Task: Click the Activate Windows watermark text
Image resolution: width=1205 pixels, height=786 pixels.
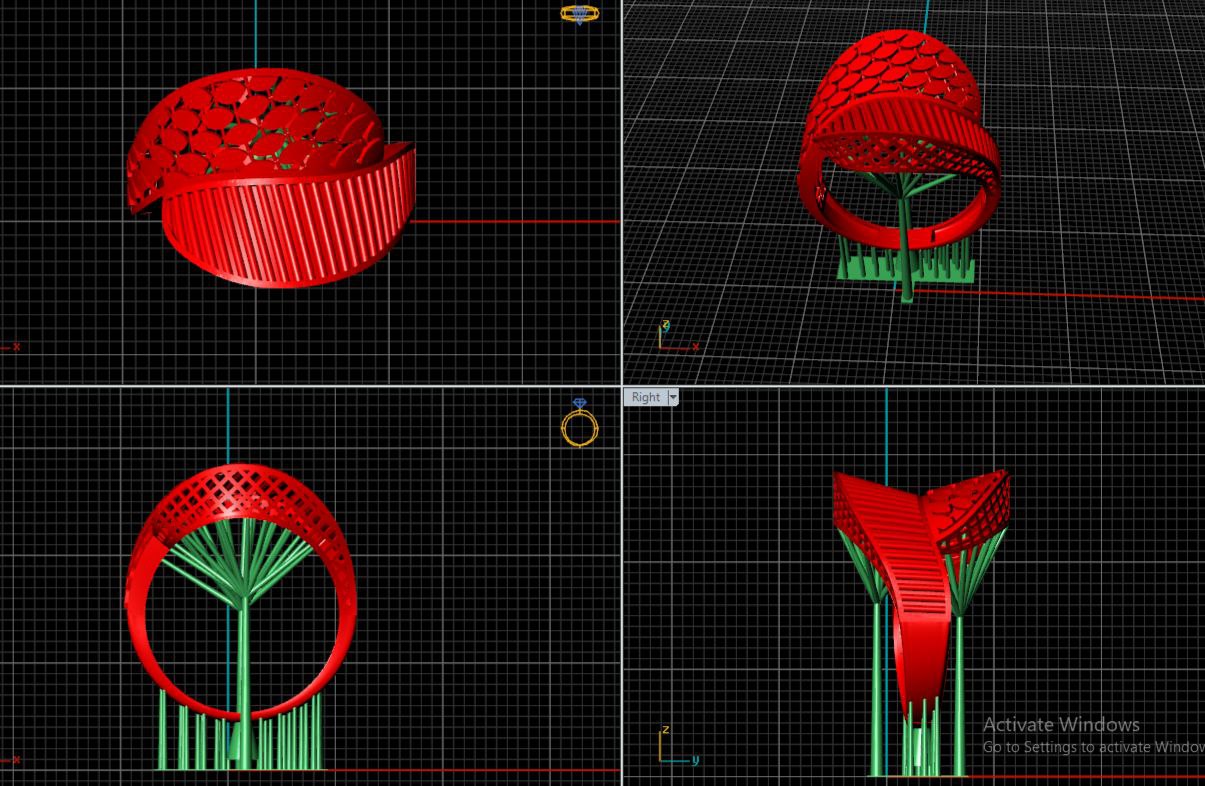Action: tap(1060, 725)
